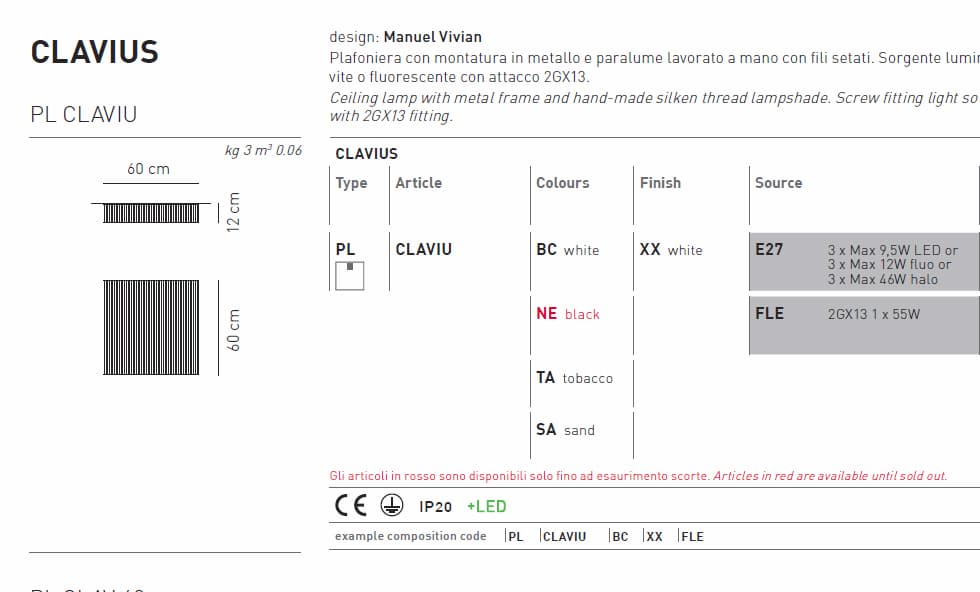This screenshot has width=980, height=592.
Task: Click the E27 source cell
Action: coord(864,264)
